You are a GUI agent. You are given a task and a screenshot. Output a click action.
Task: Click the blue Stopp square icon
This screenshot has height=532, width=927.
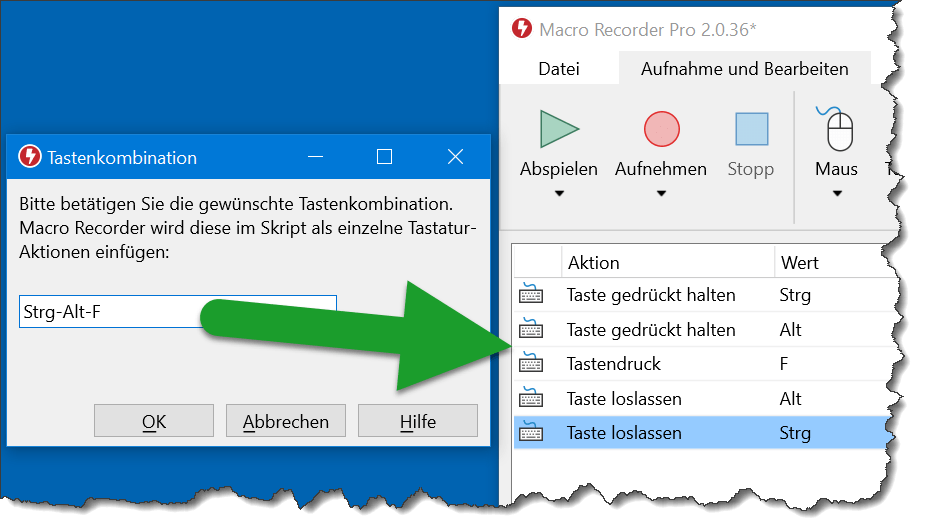point(751,129)
